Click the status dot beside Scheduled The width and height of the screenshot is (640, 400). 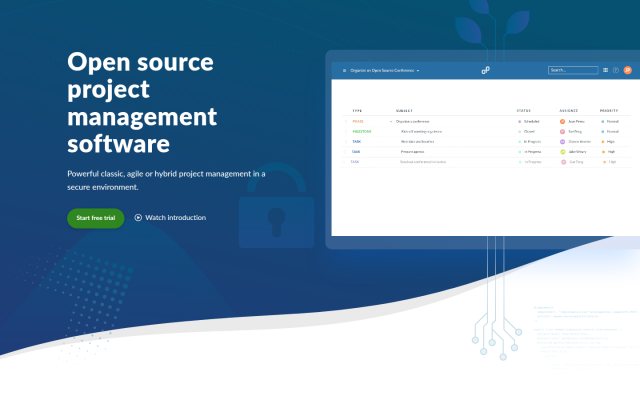[520, 122]
